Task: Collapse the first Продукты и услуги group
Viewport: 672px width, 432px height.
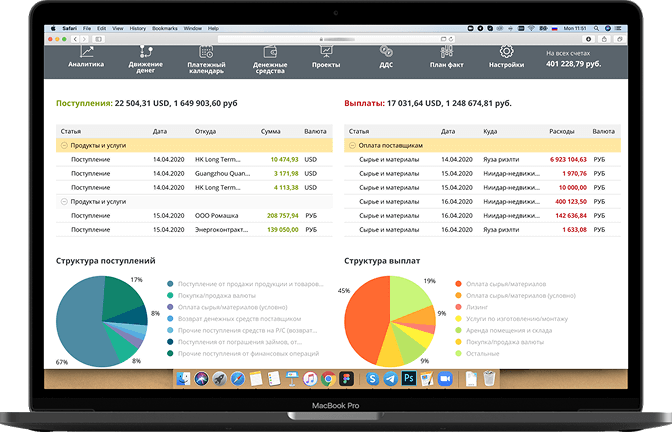Action: pos(64,145)
